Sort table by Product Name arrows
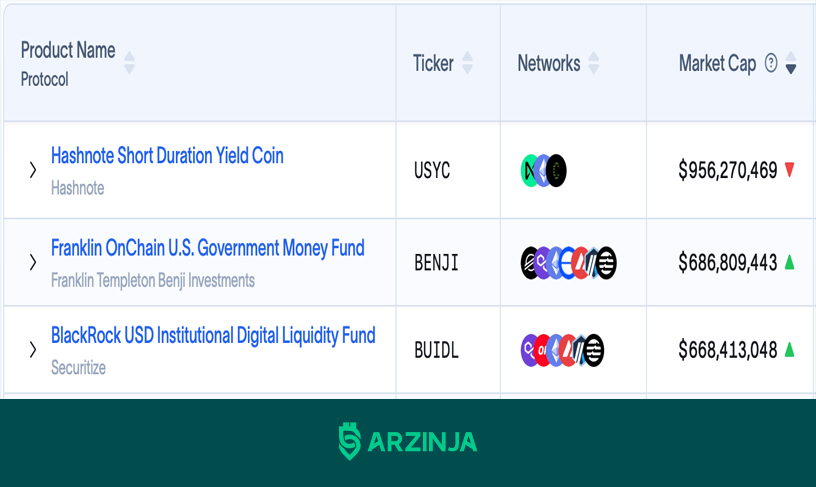The height and width of the screenshot is (487, 816). [x=130, y=62]
